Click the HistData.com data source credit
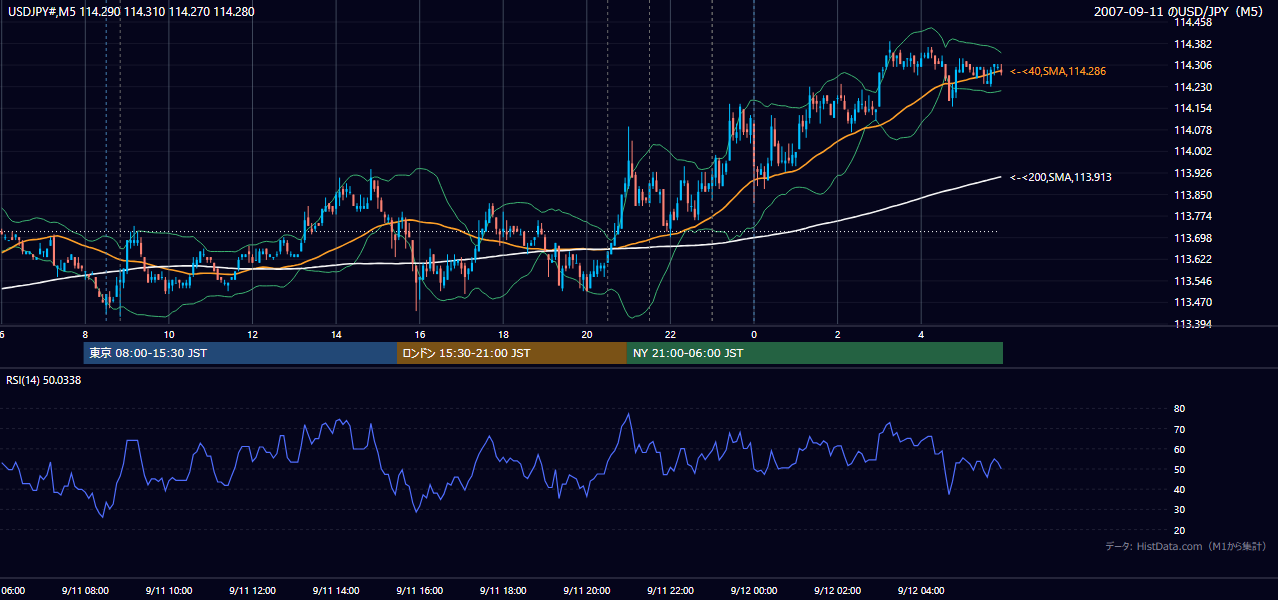 pos(1186,547)
